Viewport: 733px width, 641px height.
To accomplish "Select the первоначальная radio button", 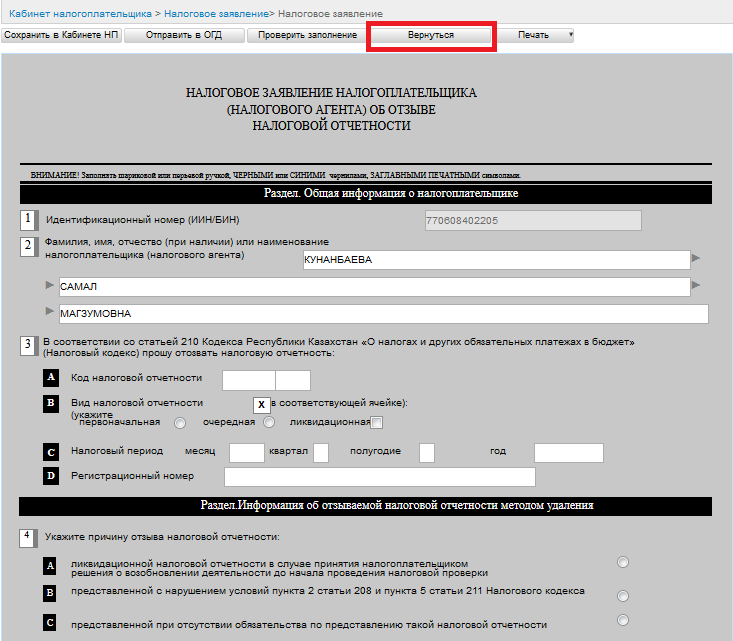I will [x=180, y=423].
